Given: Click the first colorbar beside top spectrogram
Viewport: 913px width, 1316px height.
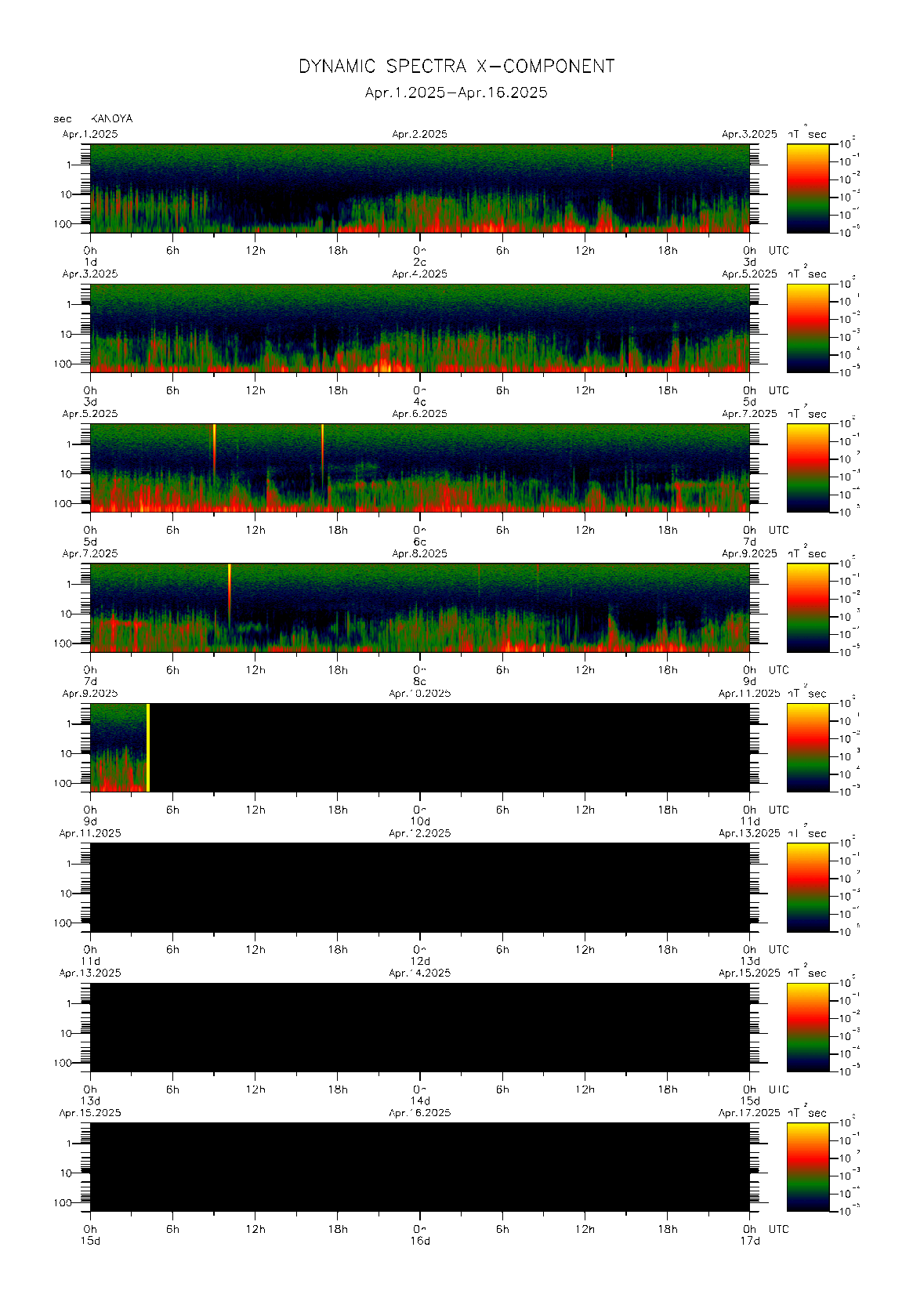Looking at the screenshot, I should pyautogui.click(x=807, y=188).
